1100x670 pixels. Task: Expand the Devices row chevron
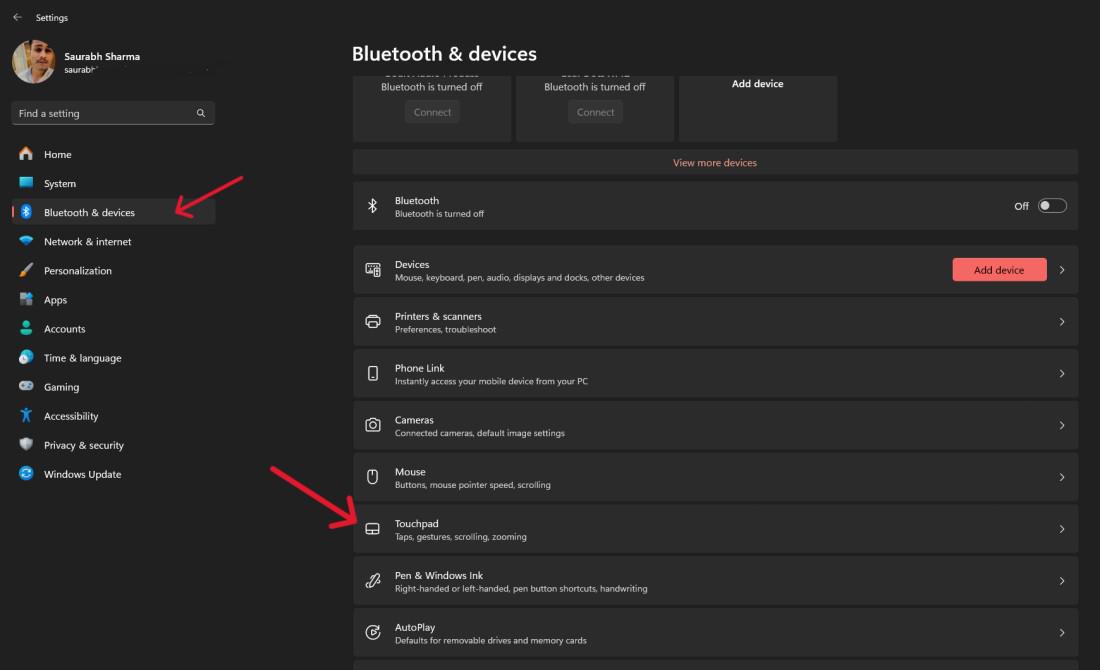[x=1062, y=269]
